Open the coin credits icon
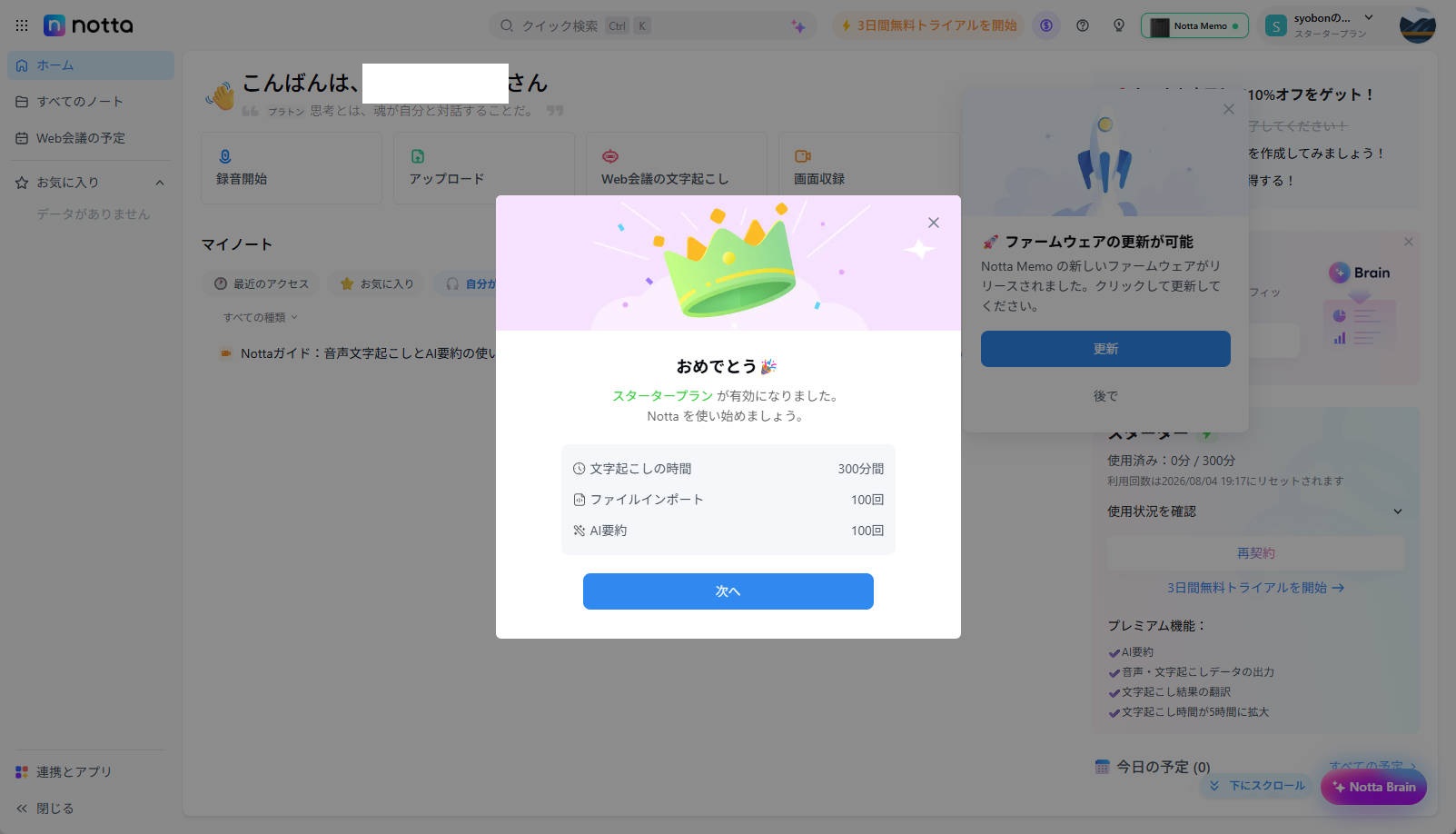 click(1046, 25)
